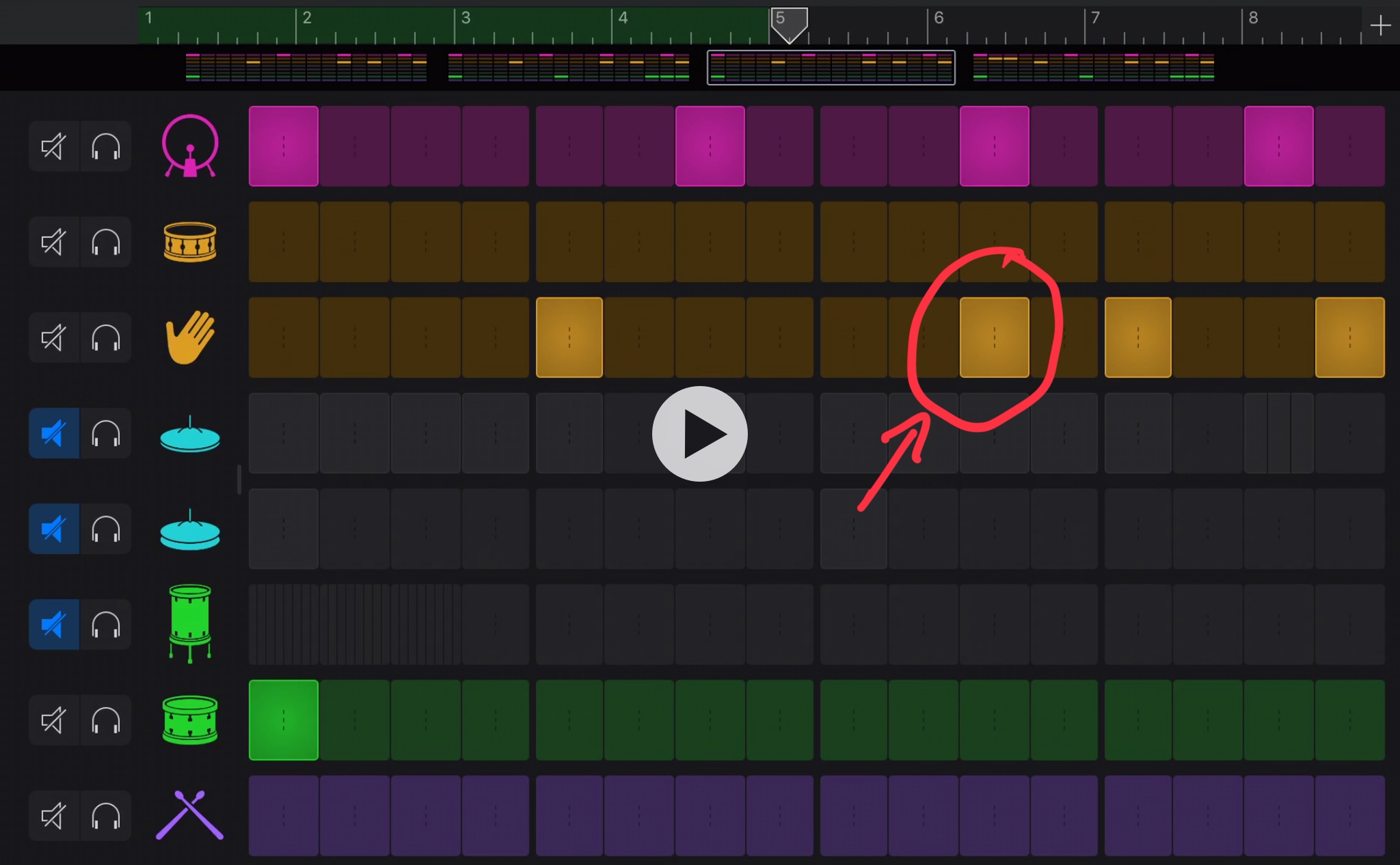Activate the first snare drum step

point(284,242)
